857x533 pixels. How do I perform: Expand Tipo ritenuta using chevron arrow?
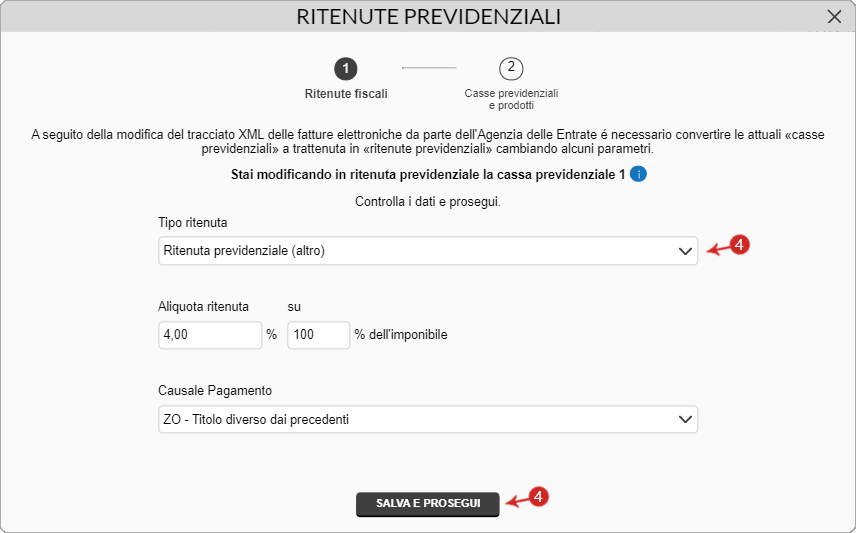[x=685, y=251]
